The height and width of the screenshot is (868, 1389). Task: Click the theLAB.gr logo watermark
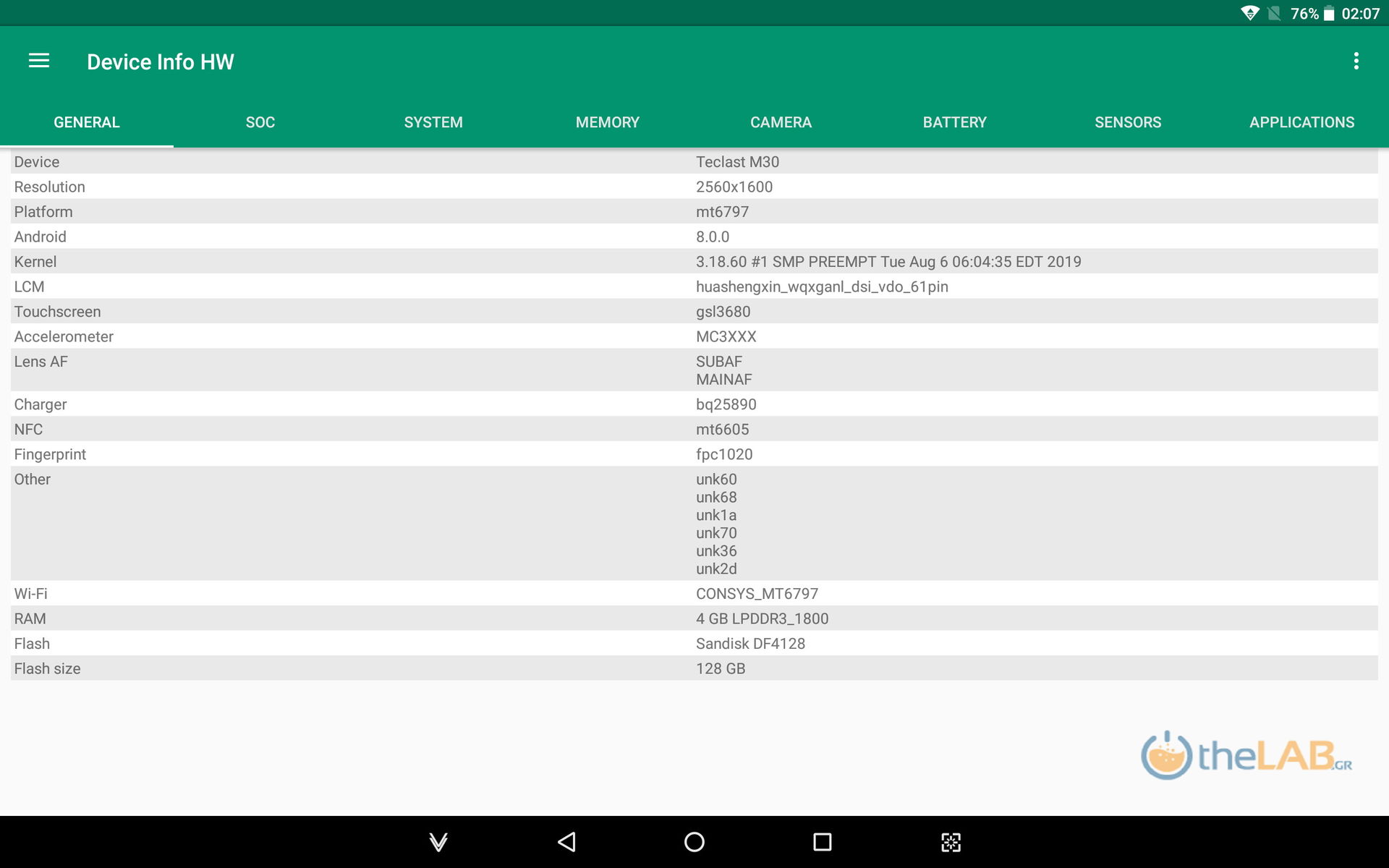(x=1246, y=755)
